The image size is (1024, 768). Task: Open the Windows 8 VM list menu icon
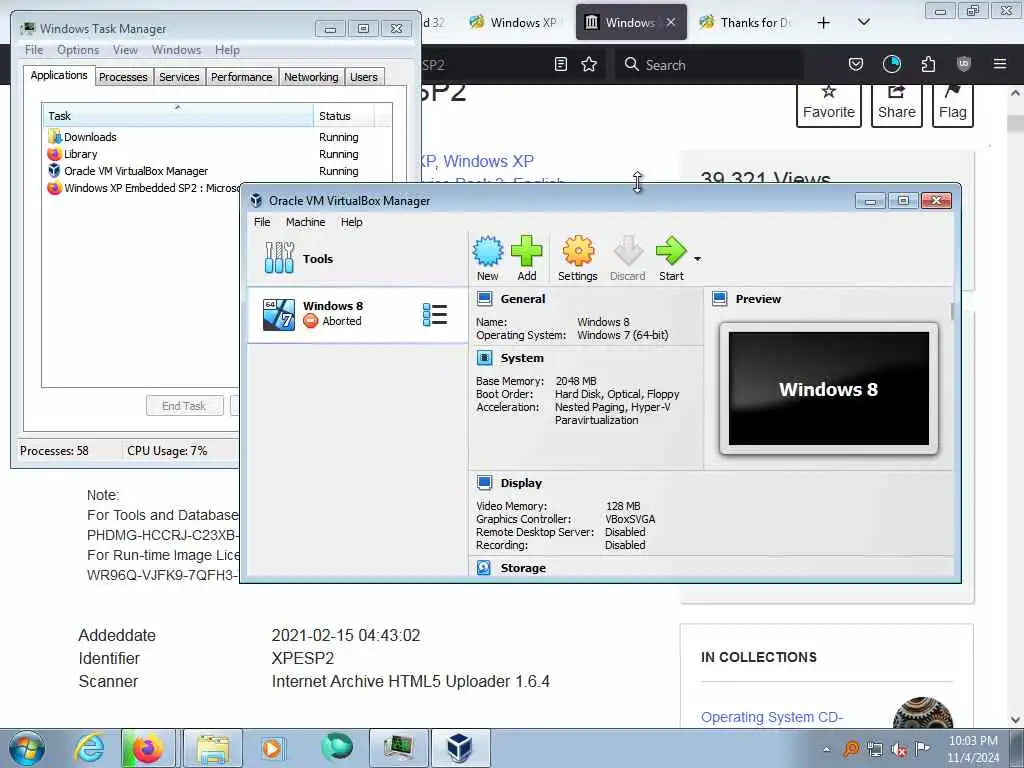point(434,315)
